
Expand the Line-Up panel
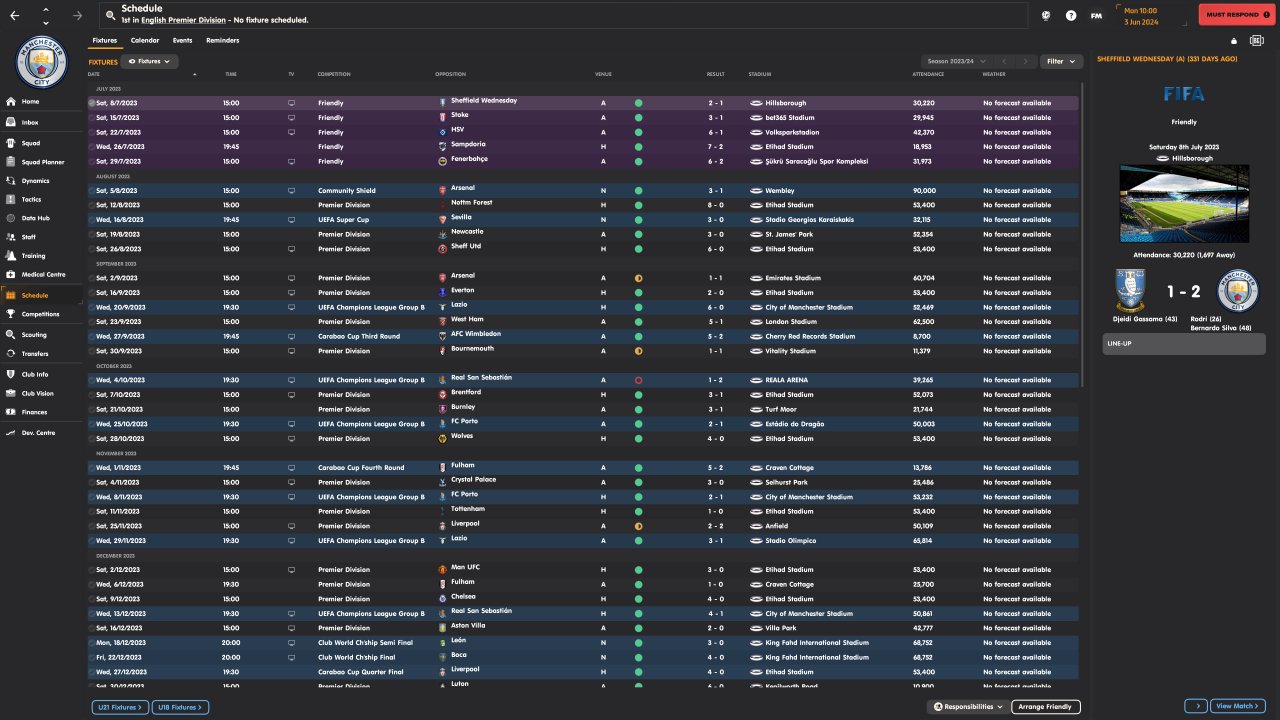[x=1183, y=344]
